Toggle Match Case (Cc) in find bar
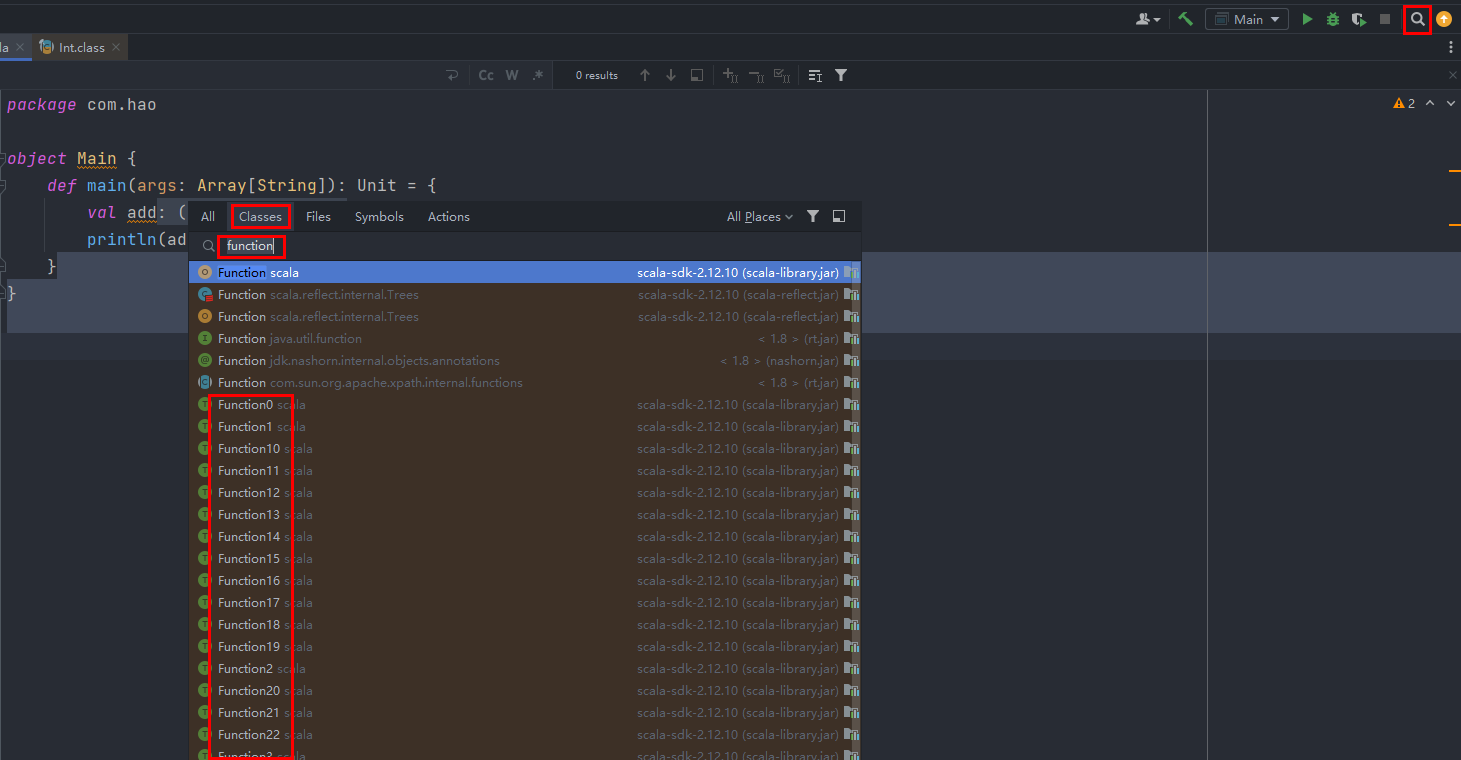The height and width of the screenshot is (760, 1461). 486,75
